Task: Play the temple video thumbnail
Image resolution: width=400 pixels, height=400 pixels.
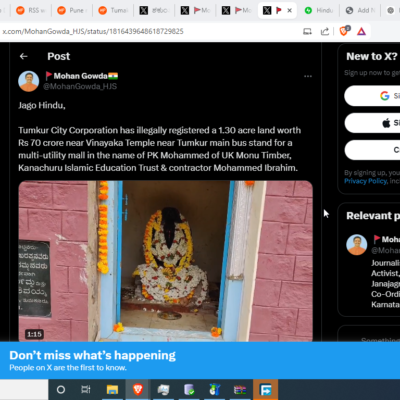Action: pyautogui.click(x=165, y=261)
